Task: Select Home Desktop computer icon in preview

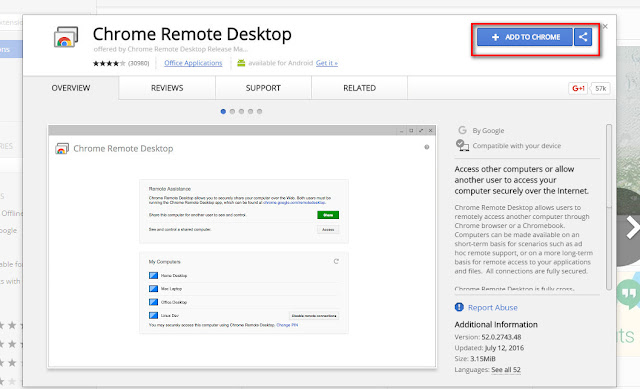Action: 153,276
